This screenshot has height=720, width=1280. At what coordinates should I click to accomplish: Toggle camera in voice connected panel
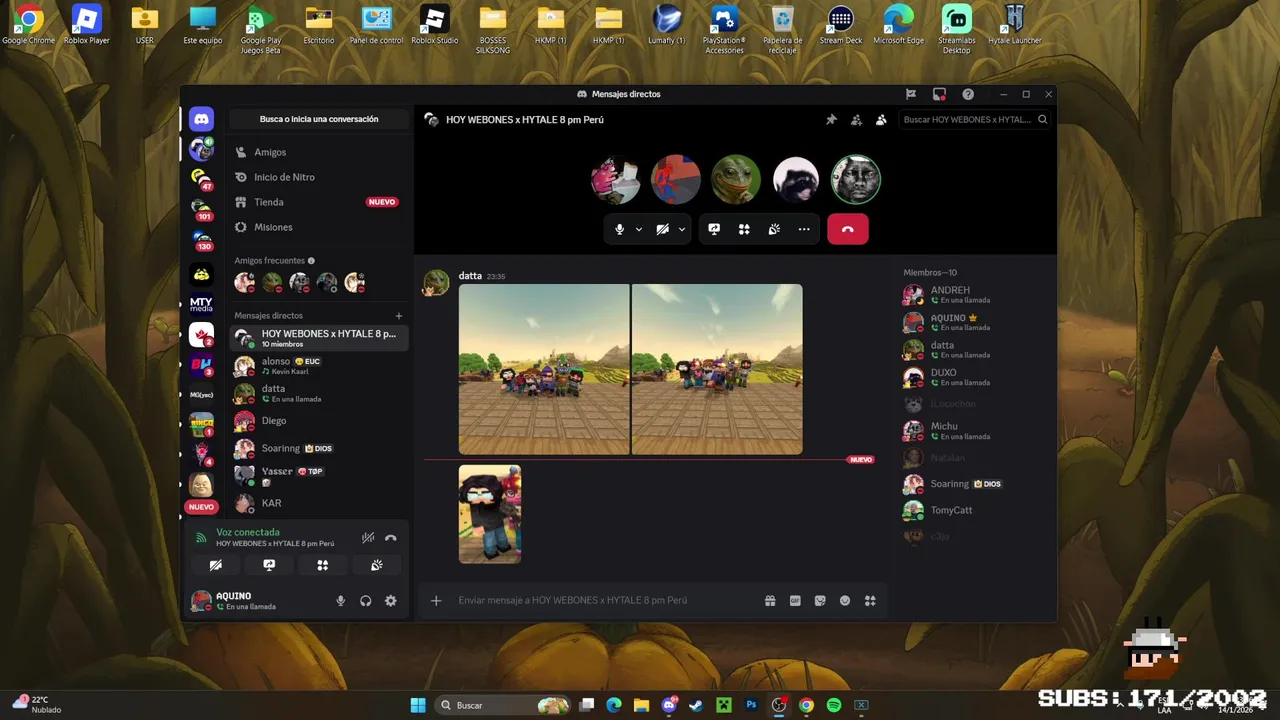(215, 565)
